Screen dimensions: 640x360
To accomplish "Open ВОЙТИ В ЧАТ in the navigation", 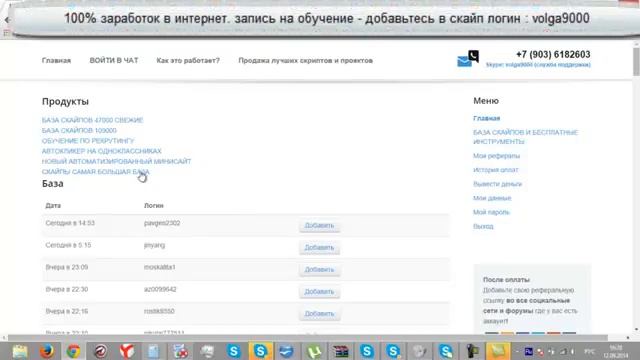I will pyautogui.click(x=114, y=60).
